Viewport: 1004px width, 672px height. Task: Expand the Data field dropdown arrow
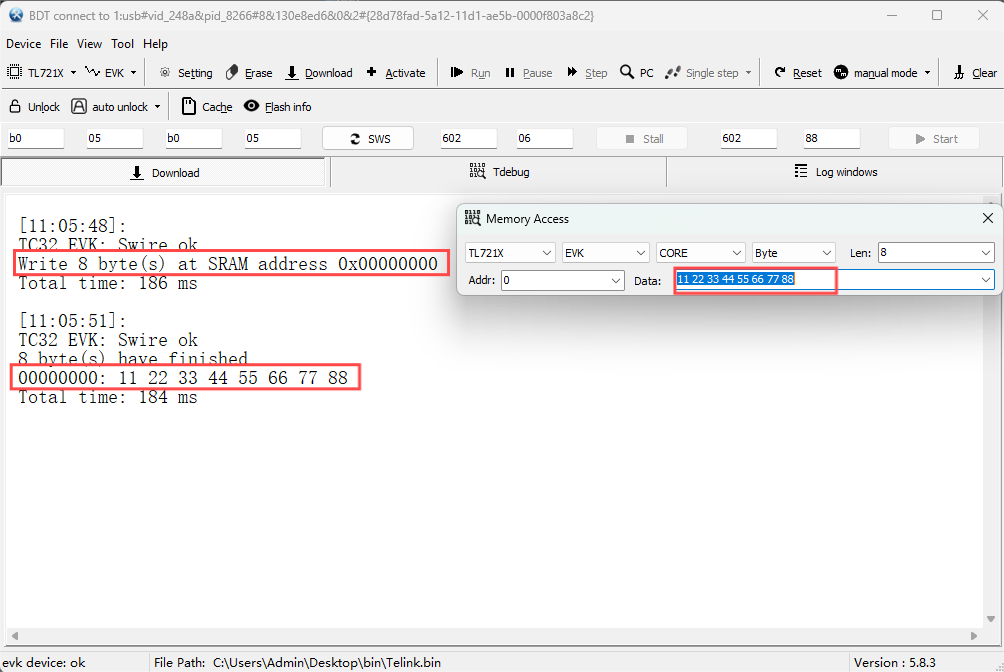[986, 279]
